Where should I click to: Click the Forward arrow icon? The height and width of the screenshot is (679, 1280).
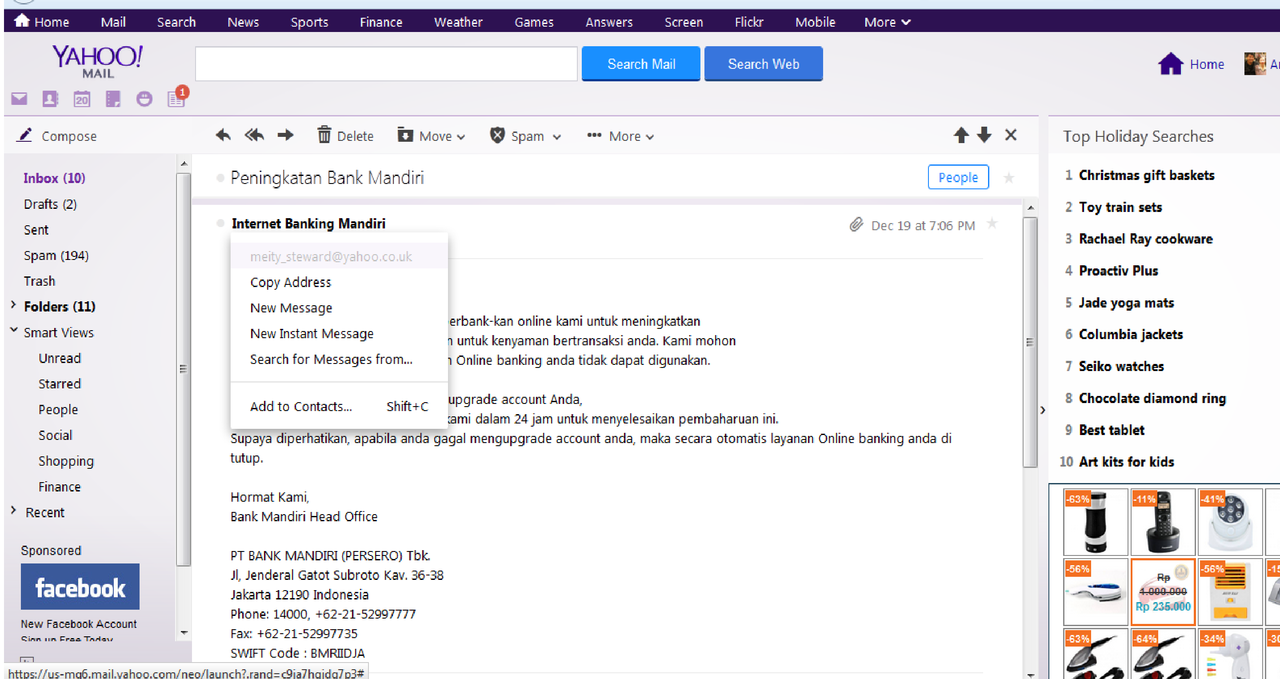coord(286,135)
